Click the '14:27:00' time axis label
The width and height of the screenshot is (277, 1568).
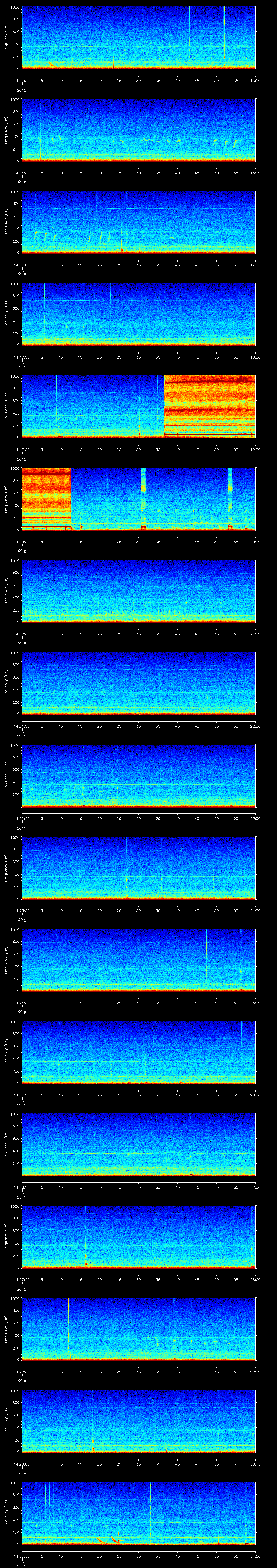tap(21, 1279)
